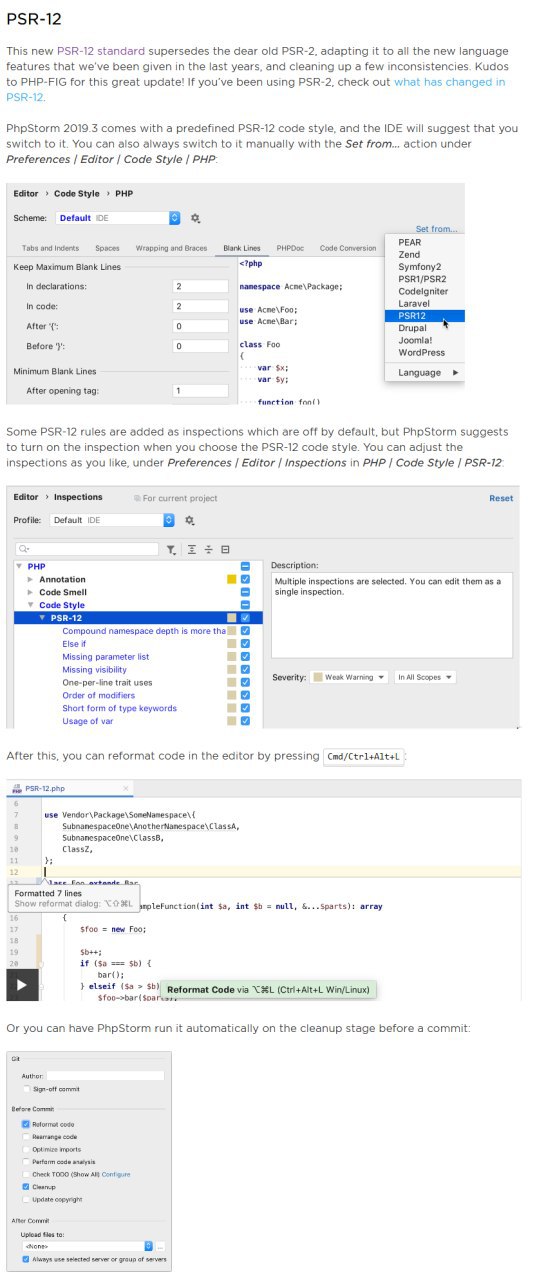Click the browse button next to upload files dropdown

tap(161, 1246)
